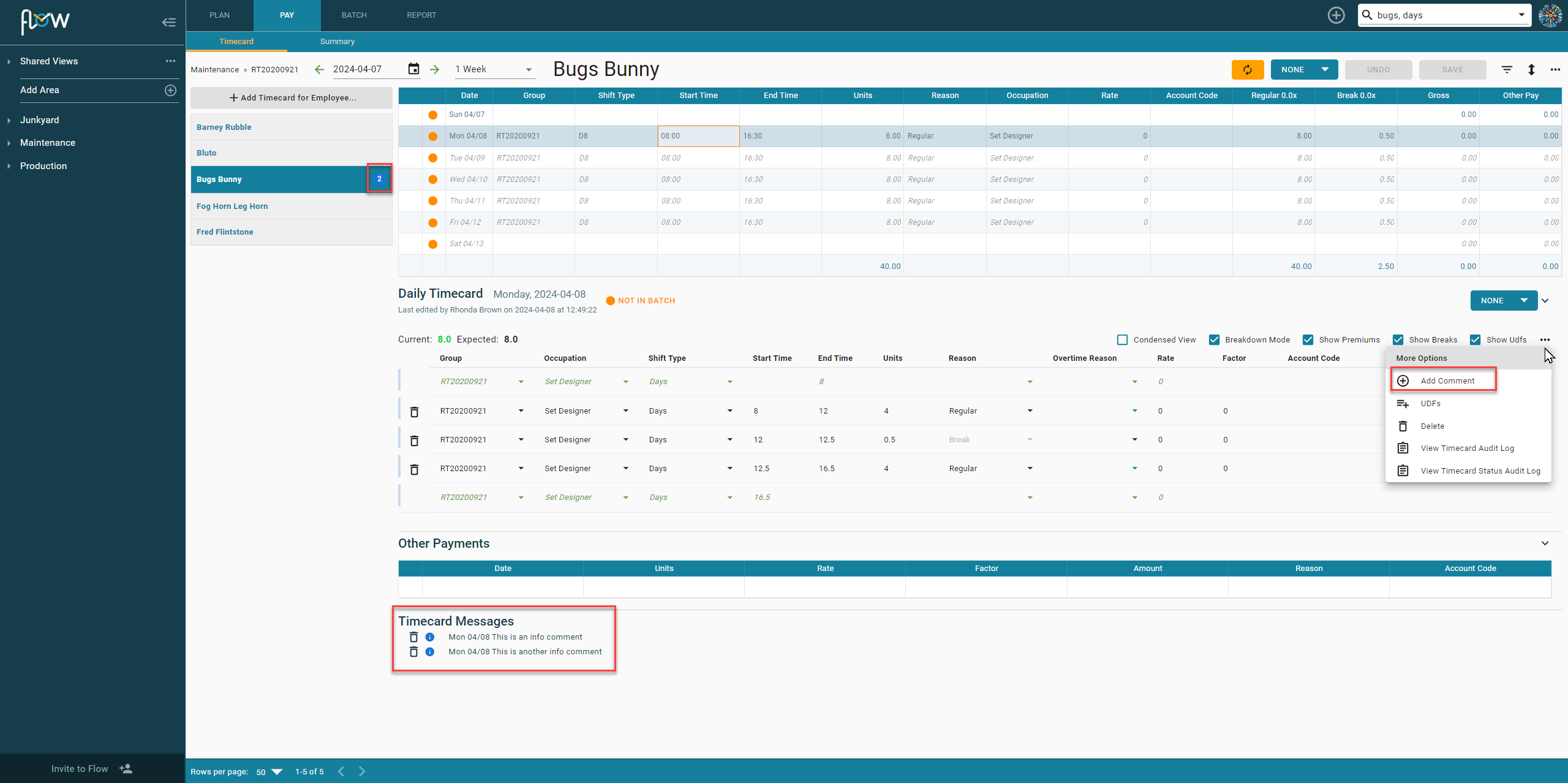Image resolution: width=1568 pixels, height=783 pixels.
Task: Enable Condensed View checkbox
Action: (1122, 339)
